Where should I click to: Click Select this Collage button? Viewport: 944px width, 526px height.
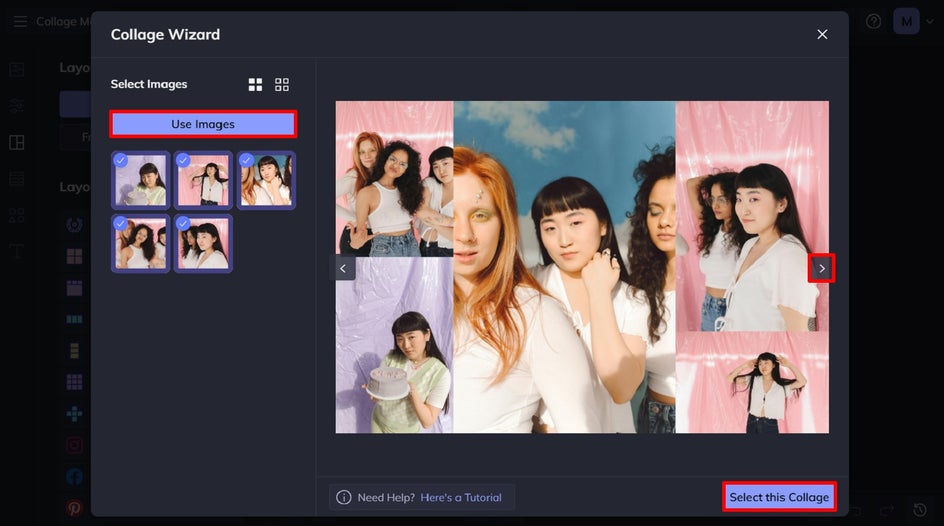779,497
